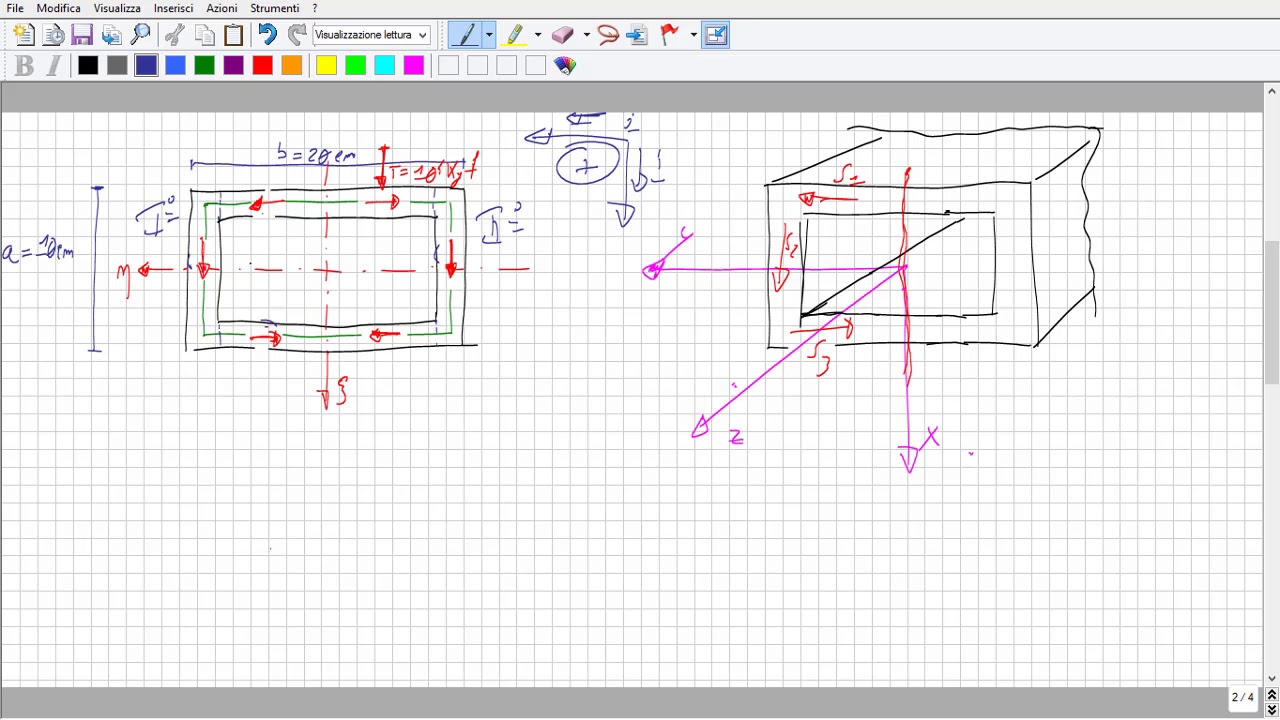Go to previous page with double-up arrow
Image resolution: width=1280 pixels, height=720 pixels.
point(1271,695)
